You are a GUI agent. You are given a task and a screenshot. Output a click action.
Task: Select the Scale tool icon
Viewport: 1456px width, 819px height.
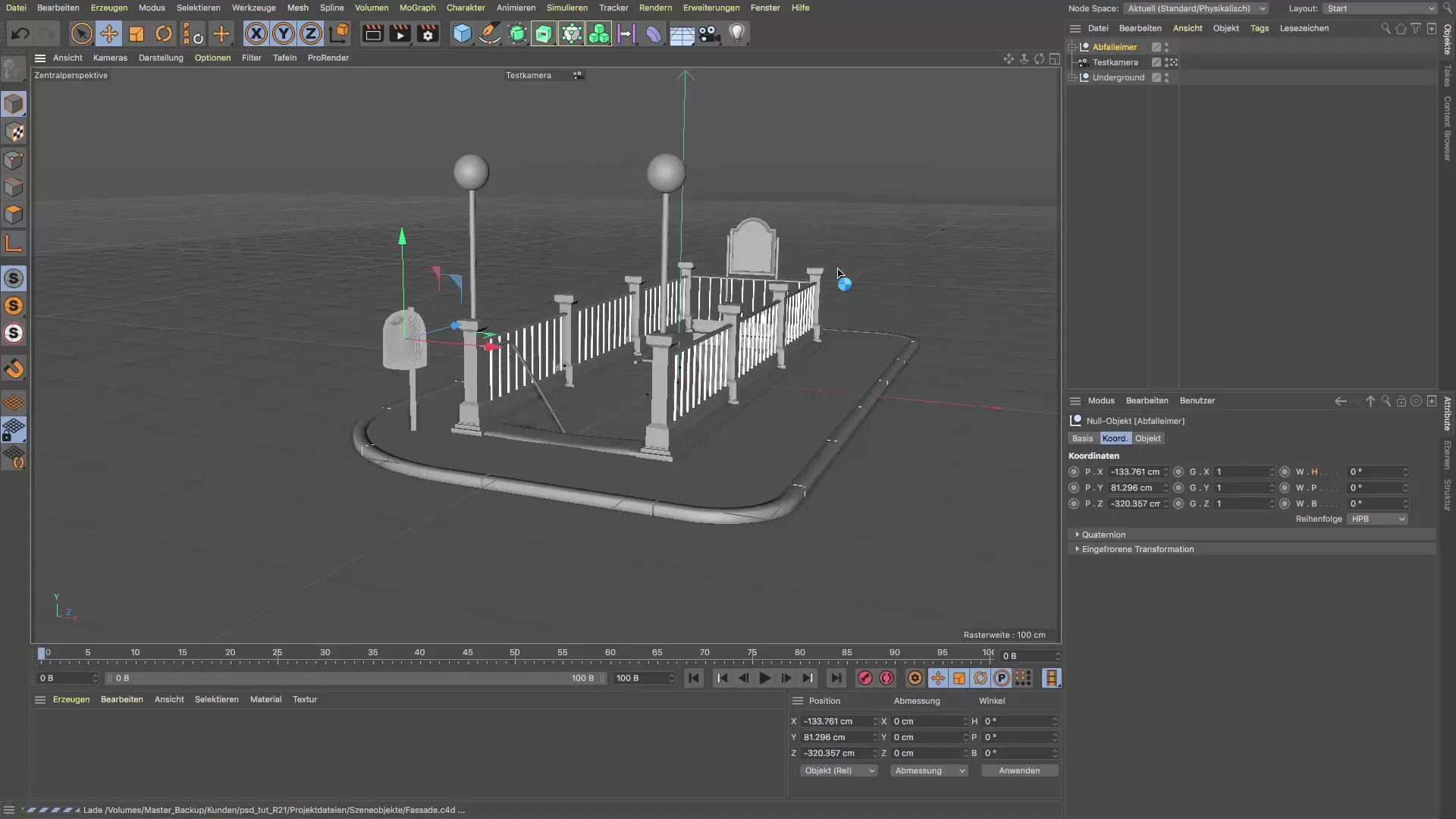tap(136, 33)
